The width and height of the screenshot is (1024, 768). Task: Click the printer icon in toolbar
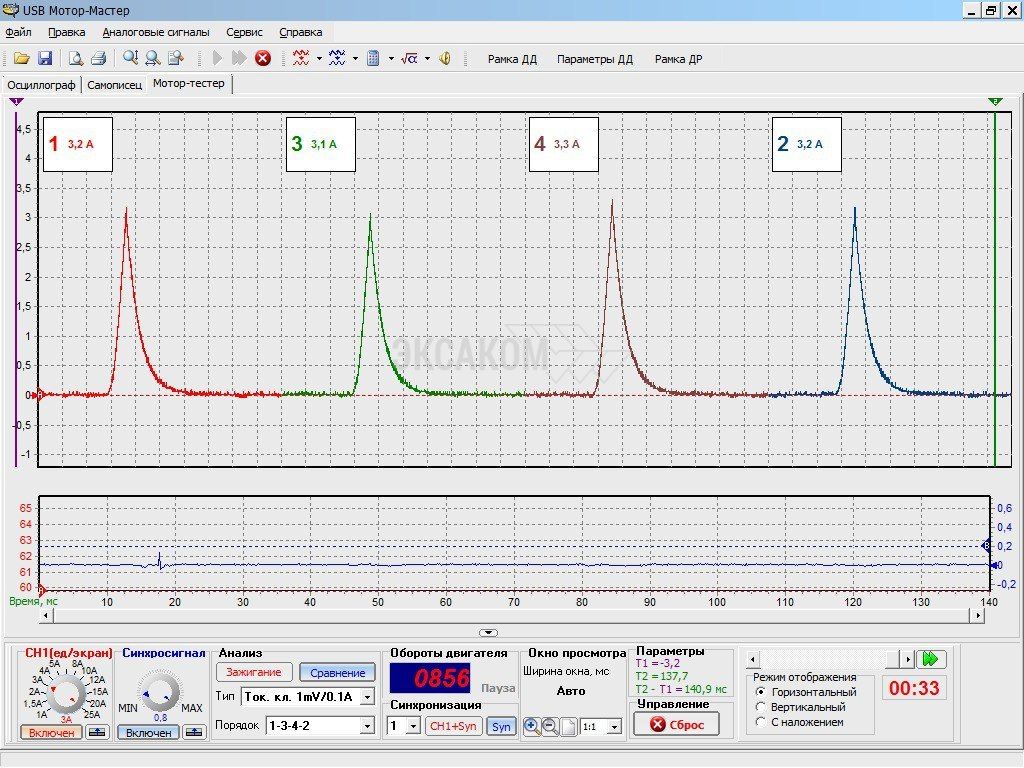[98, 58]
